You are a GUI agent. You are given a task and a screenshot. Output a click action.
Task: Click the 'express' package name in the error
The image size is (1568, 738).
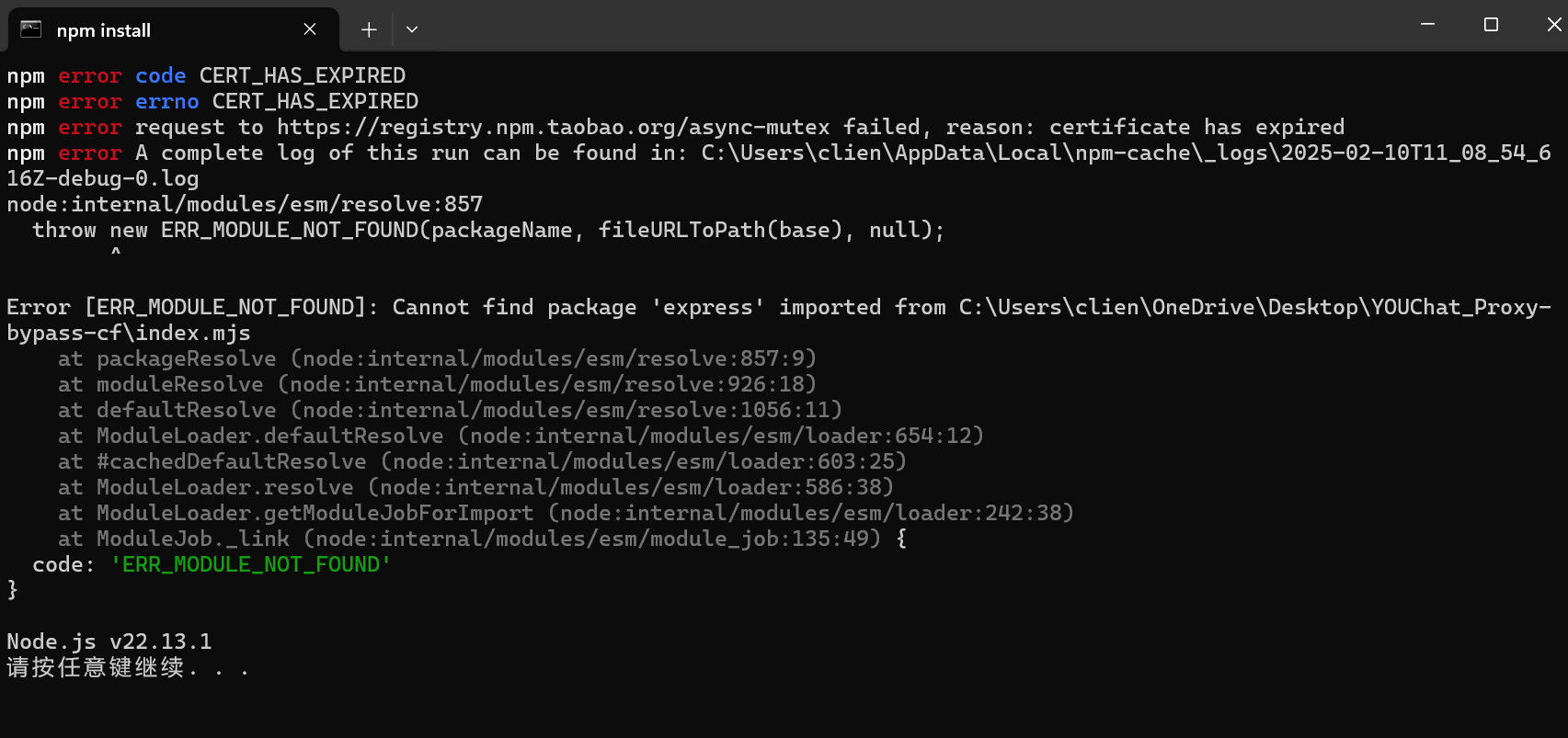pyautogui.click(x=707, y=307)
